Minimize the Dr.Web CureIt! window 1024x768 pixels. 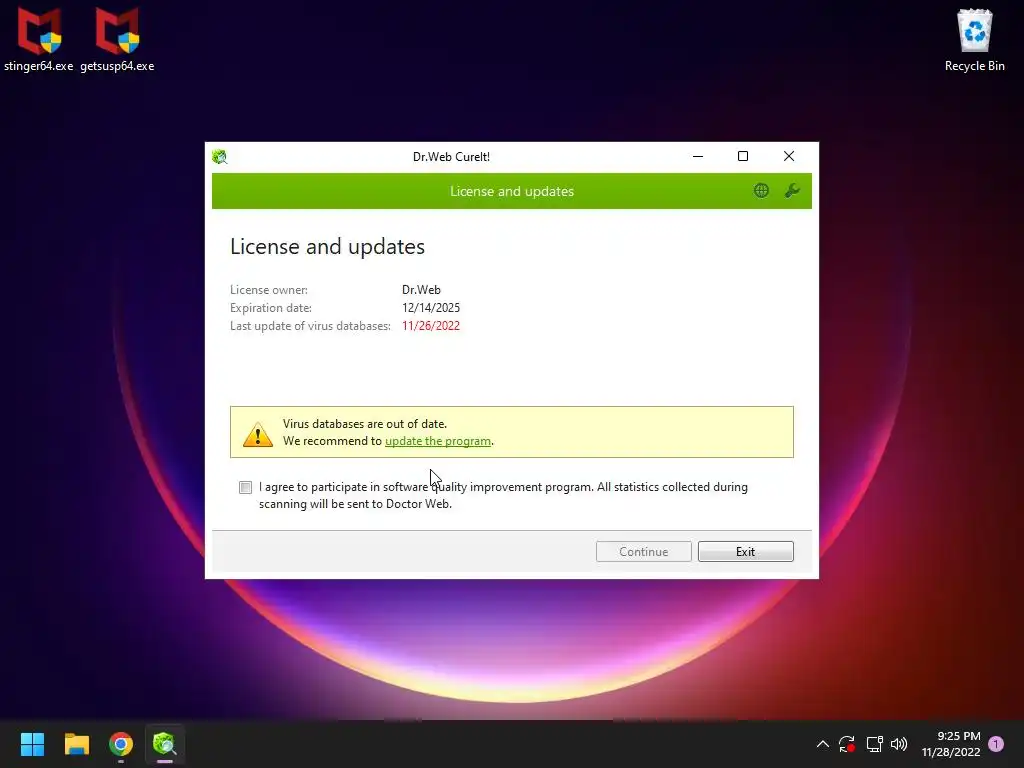point(697,156)
